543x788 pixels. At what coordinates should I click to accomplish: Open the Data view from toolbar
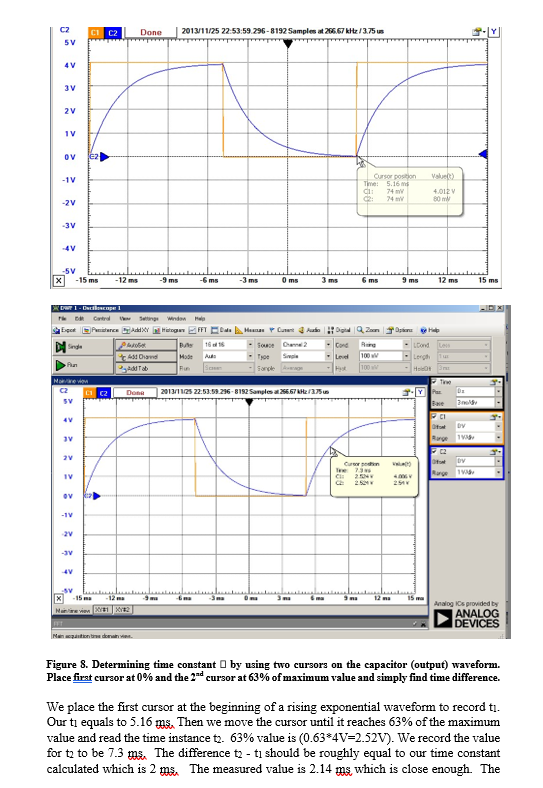coord(222,330)
